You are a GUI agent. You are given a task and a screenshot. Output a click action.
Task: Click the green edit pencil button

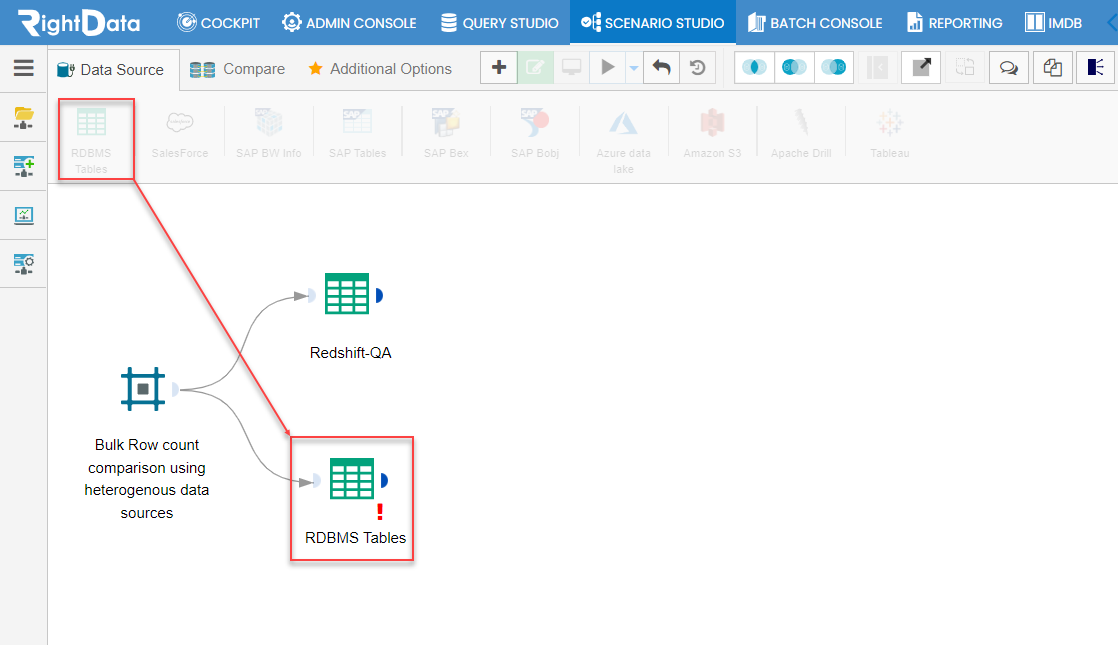535,68
